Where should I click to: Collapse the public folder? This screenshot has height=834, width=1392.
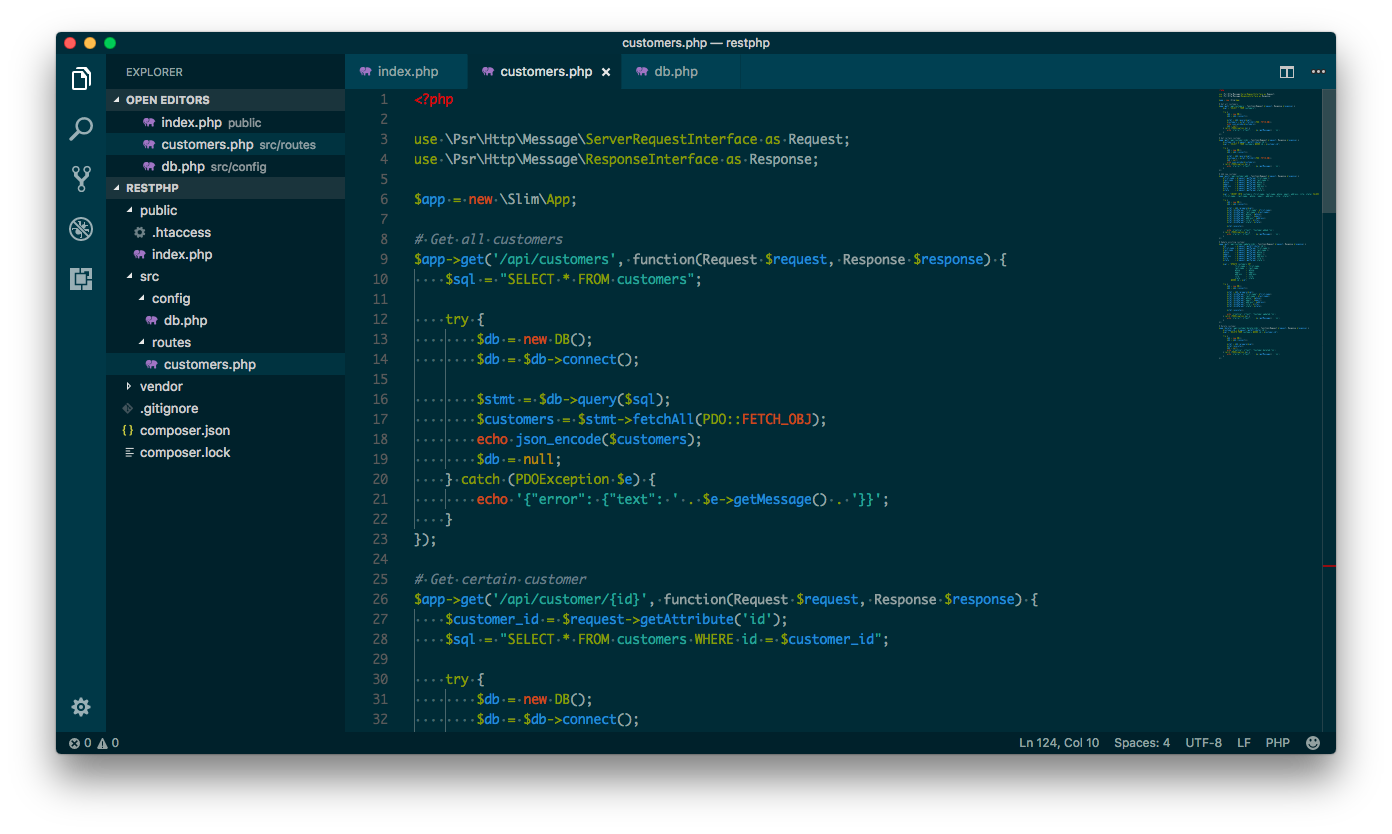pos(158,210)
